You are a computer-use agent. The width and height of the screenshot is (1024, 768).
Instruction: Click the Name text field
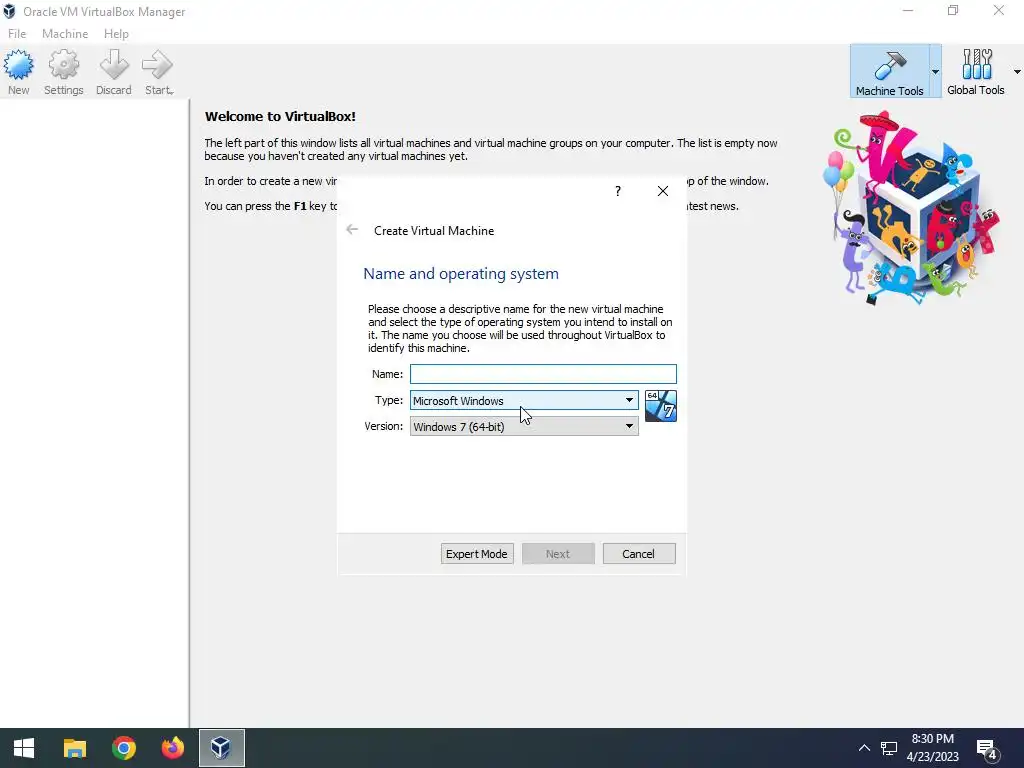coord(543,374)
